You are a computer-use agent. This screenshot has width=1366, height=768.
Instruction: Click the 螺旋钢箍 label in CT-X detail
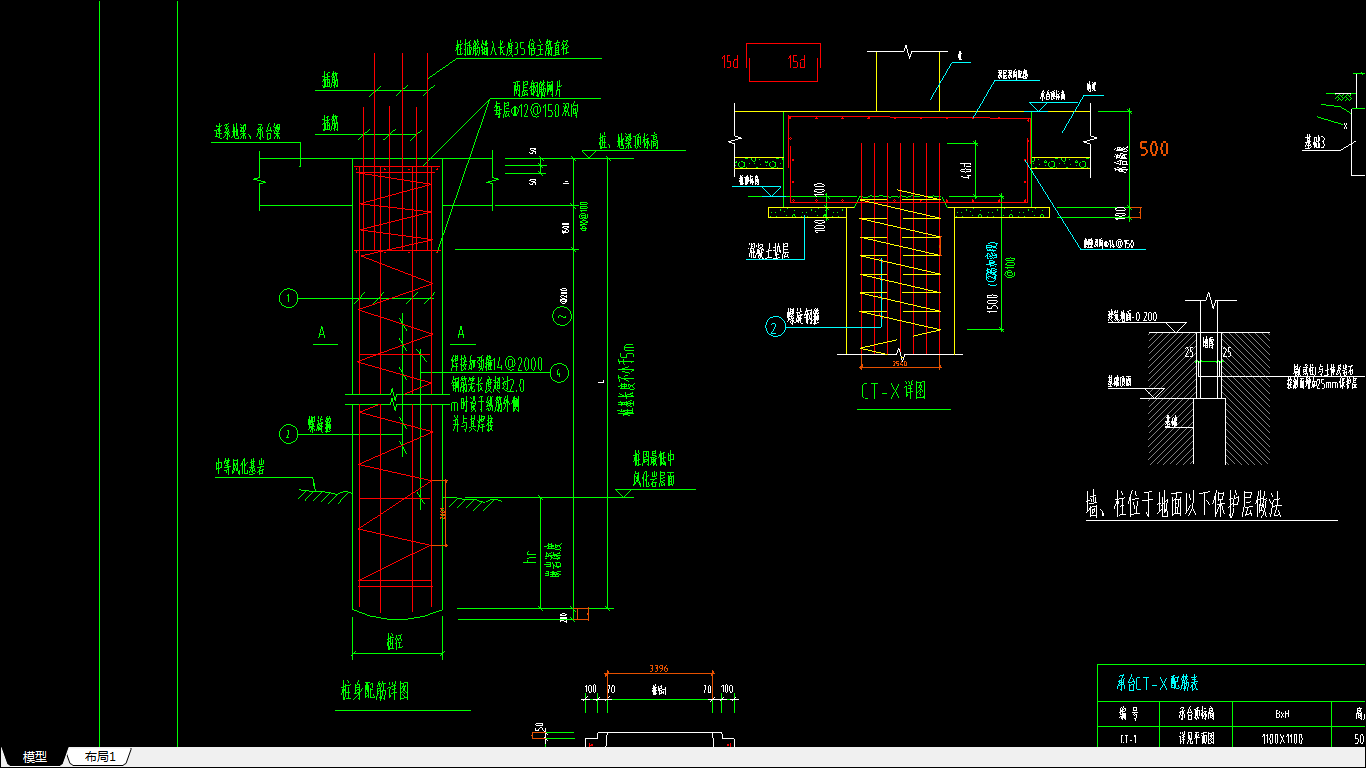click(803, 317)
